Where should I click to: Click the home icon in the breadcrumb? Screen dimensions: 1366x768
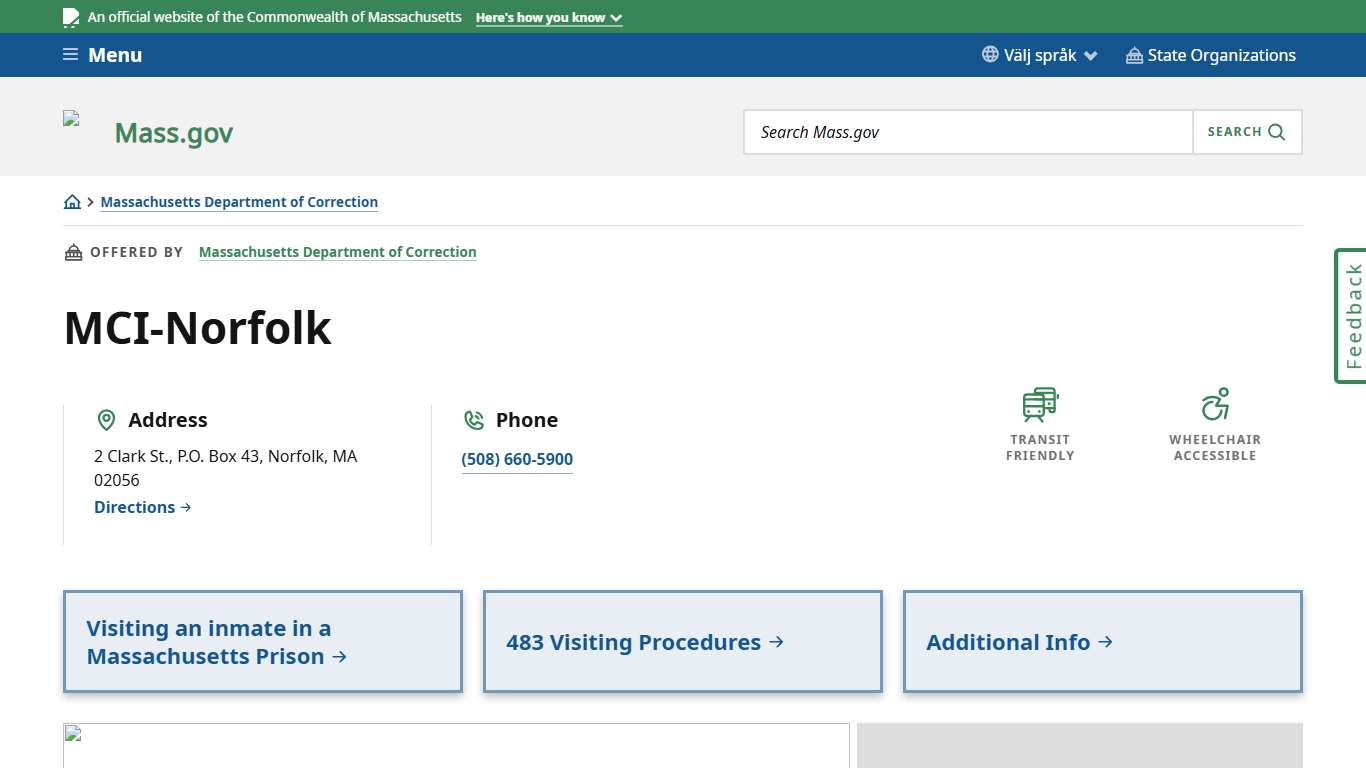72,201
